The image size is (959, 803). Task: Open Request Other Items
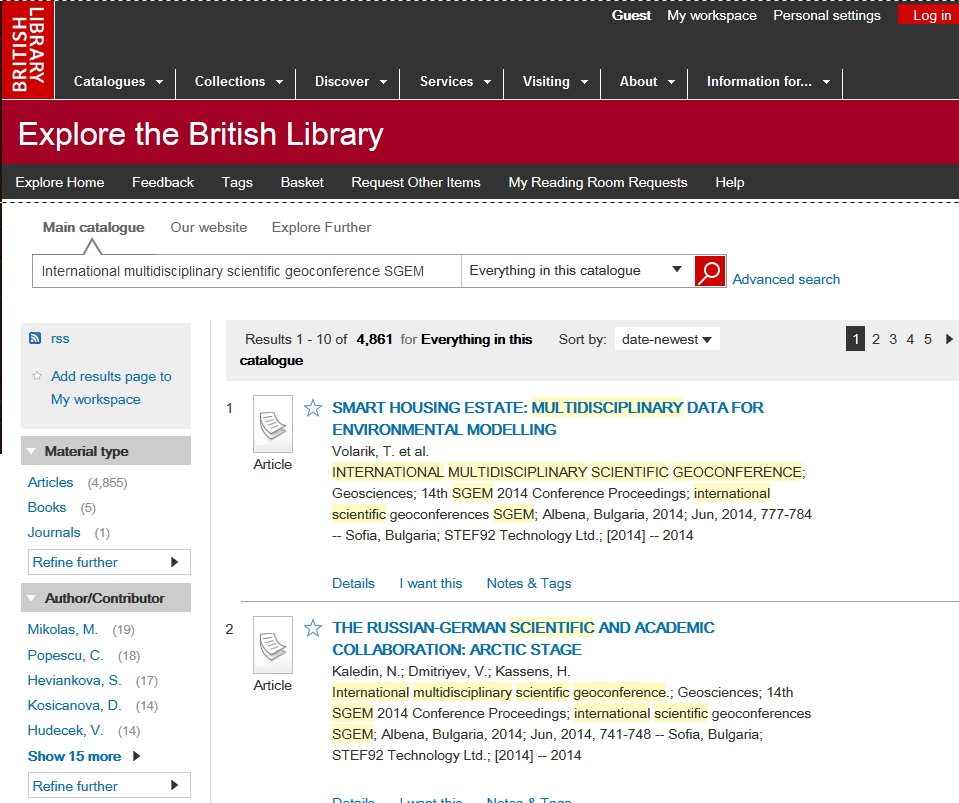[x=416, y=182]
